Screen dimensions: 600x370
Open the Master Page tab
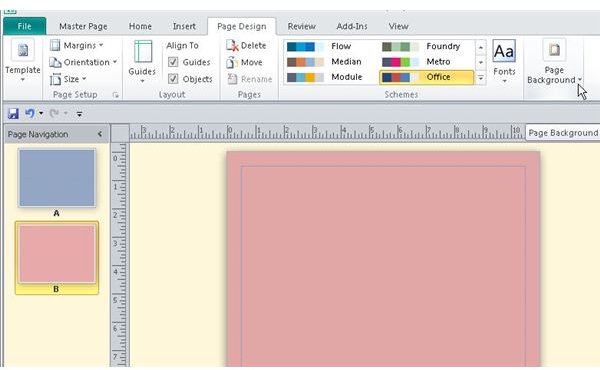83,26
